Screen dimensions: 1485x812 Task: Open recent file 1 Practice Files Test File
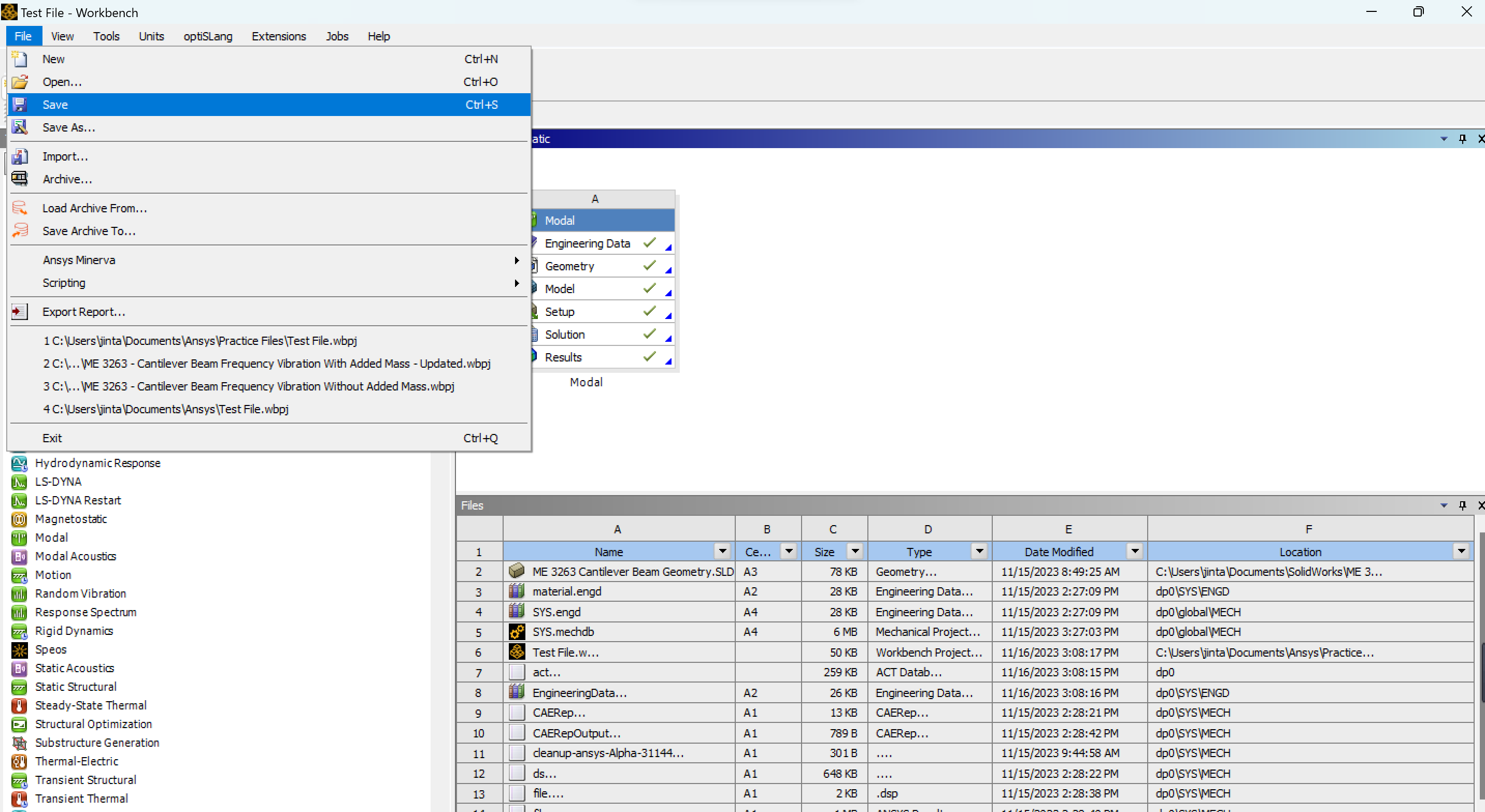pos(268,341)
